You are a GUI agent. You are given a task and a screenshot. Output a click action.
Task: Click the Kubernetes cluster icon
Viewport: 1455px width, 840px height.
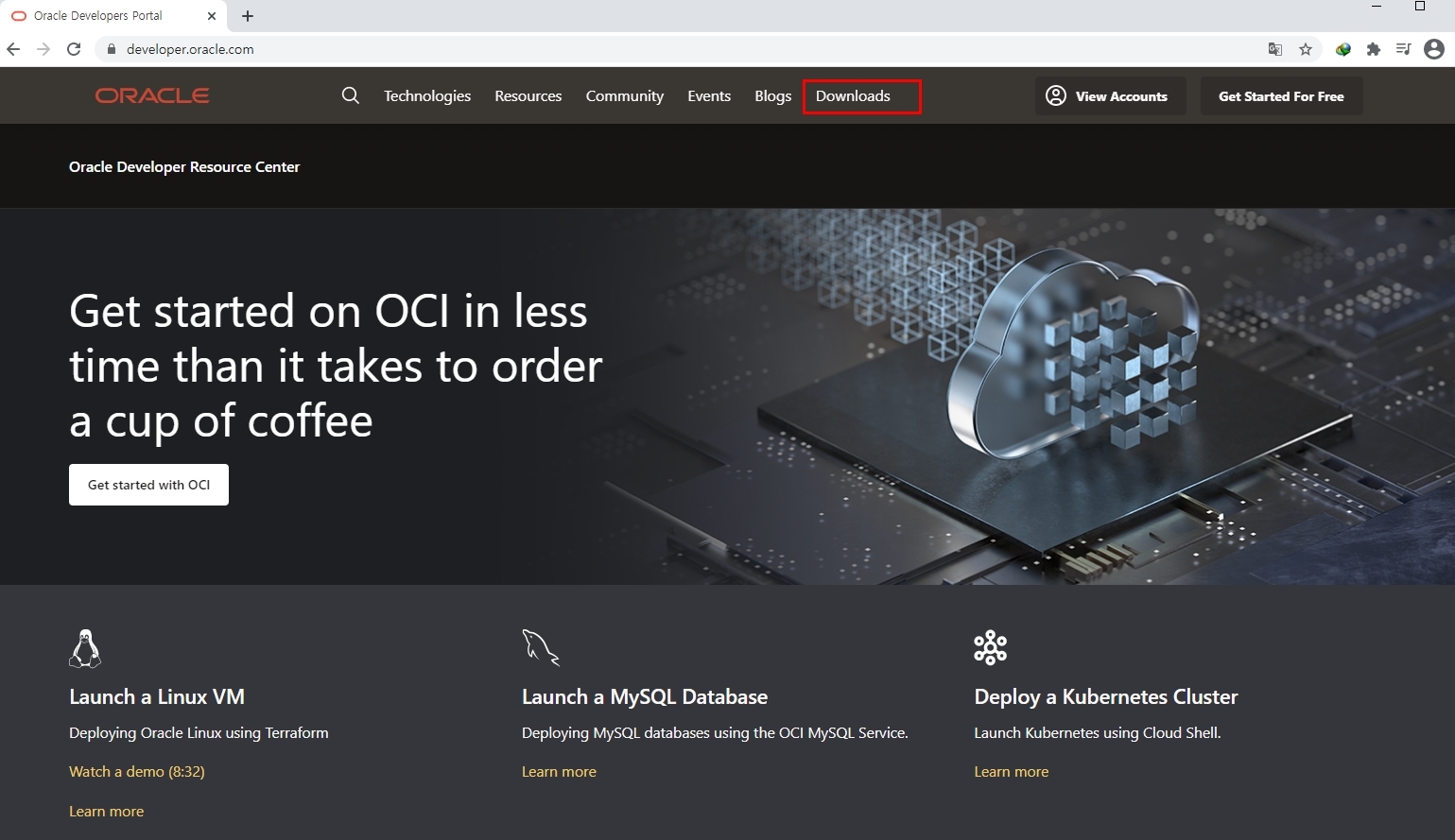pyautogui.click(x=991, y=647)
